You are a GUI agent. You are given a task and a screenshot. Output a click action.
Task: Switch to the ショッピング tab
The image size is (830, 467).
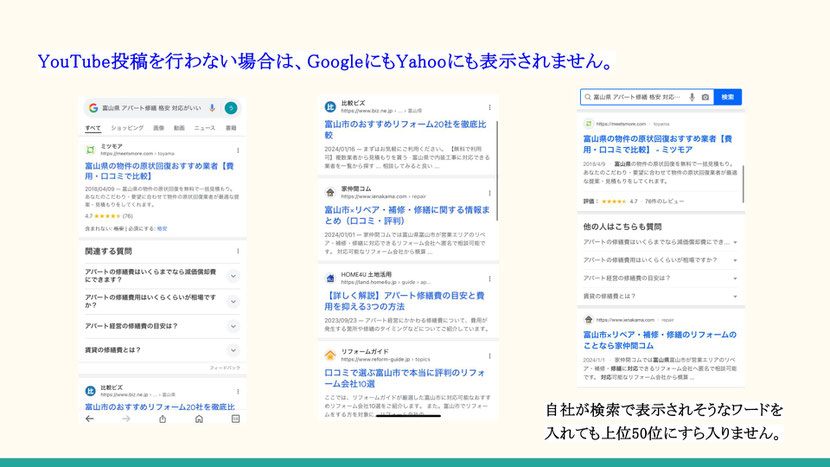pos(127,128)
